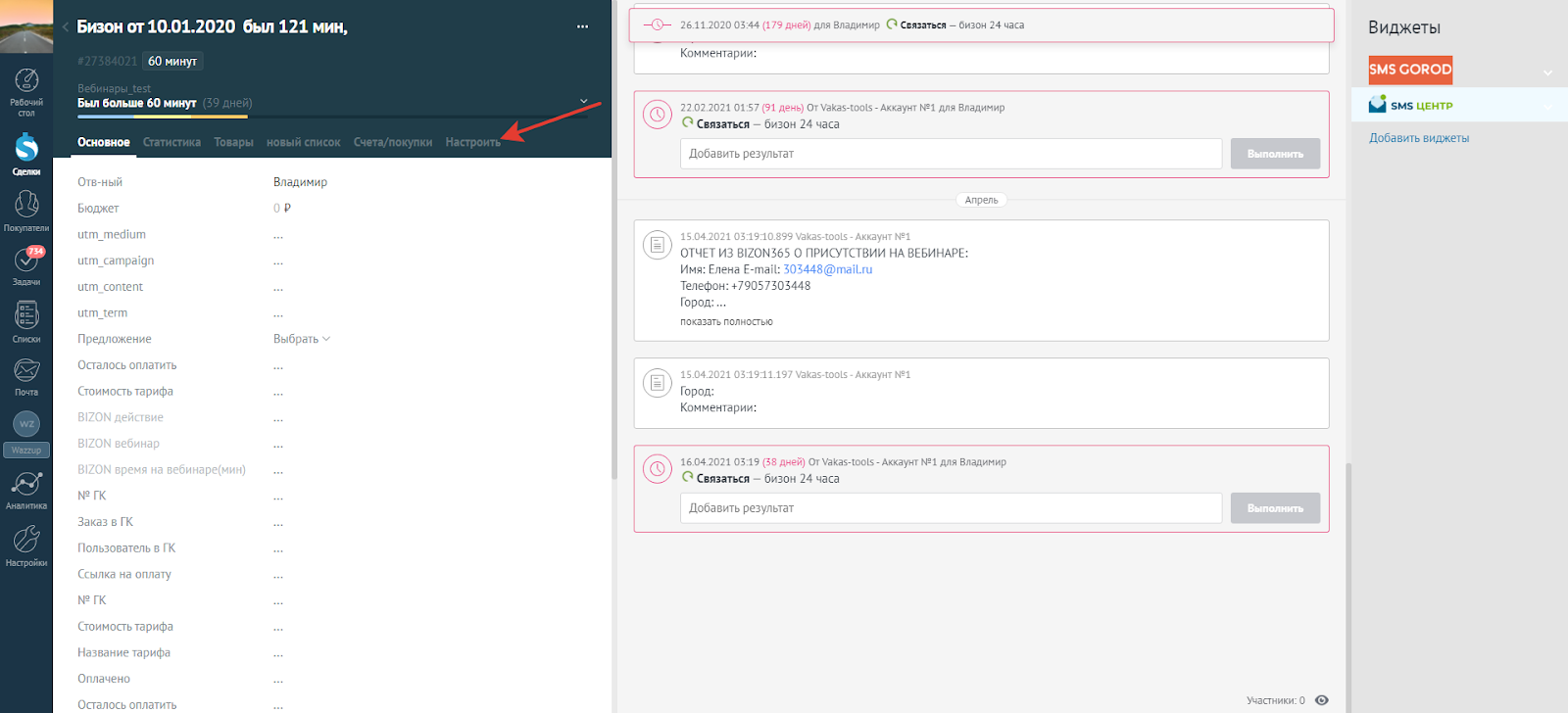Viewport: 1568px width, 713px height.
Task: Switch to the Счета/покупки tab
Action: (x=392, y=142)
